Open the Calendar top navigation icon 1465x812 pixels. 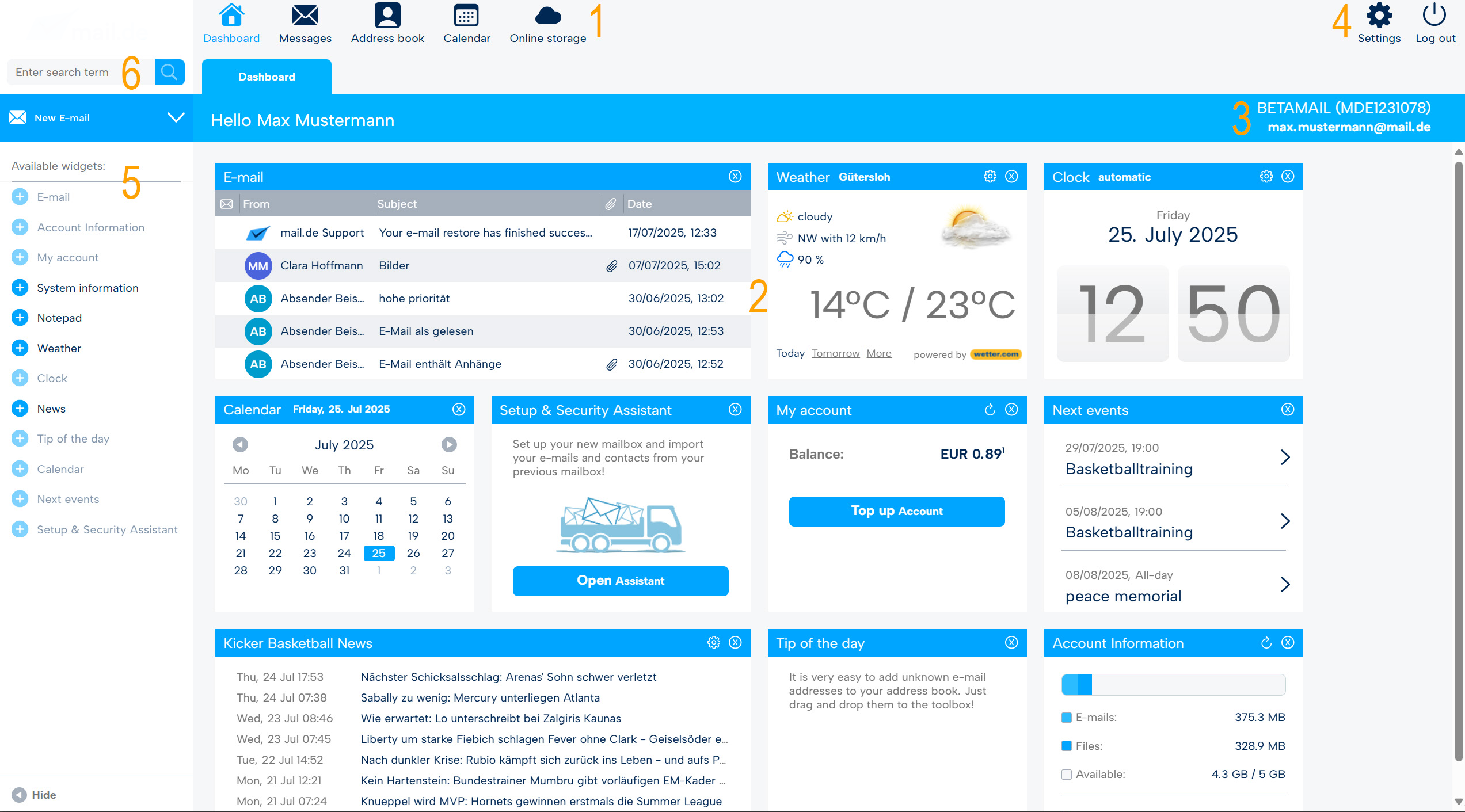pos(466,16)
